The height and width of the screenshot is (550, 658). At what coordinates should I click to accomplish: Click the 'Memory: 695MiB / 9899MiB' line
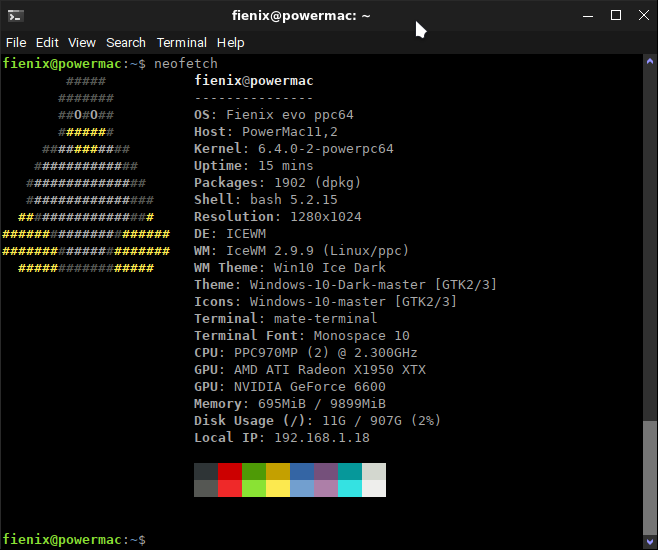point(290,404)
